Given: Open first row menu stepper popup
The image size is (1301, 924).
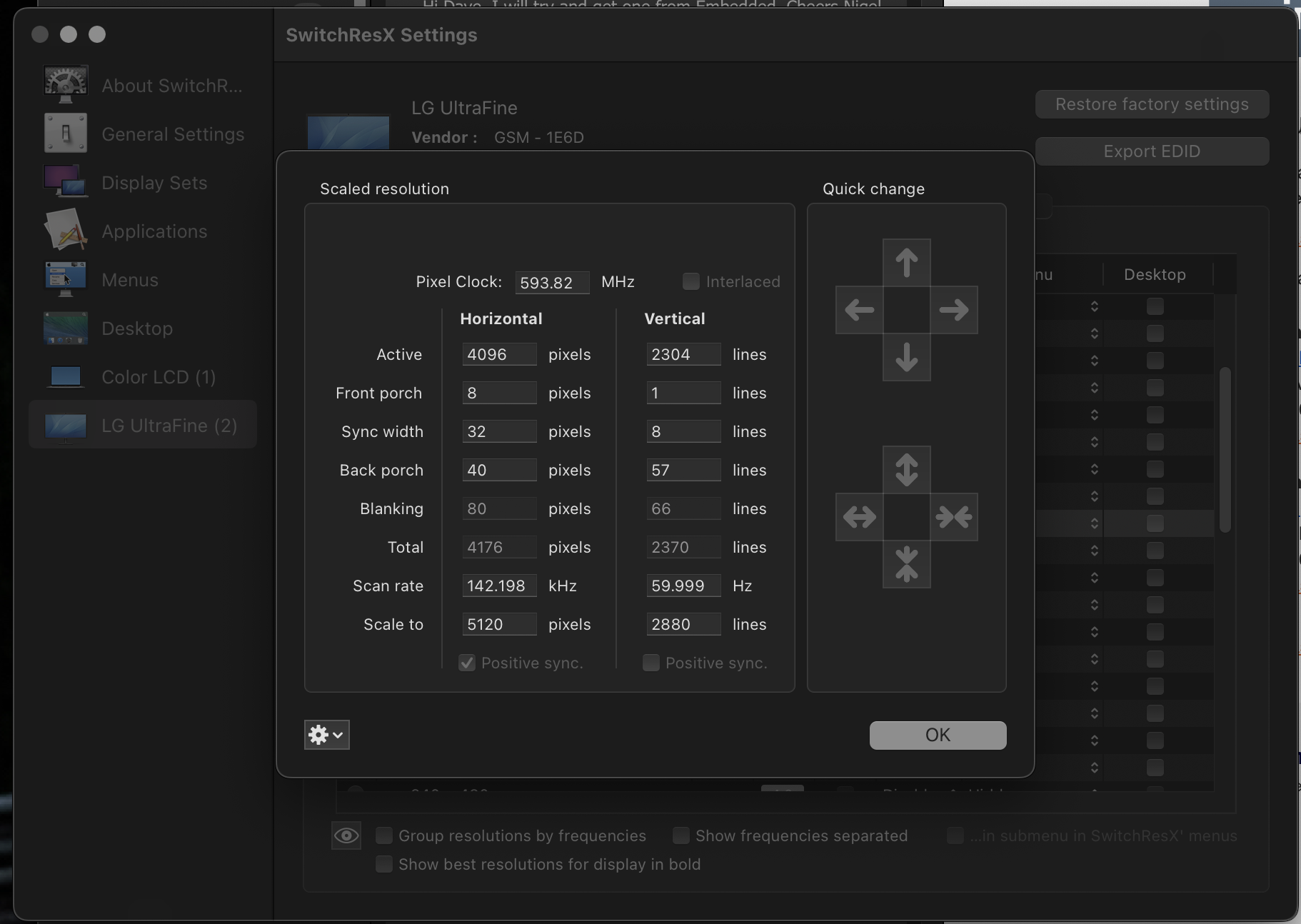Looking at the screenshot, I should [1094, 306].
